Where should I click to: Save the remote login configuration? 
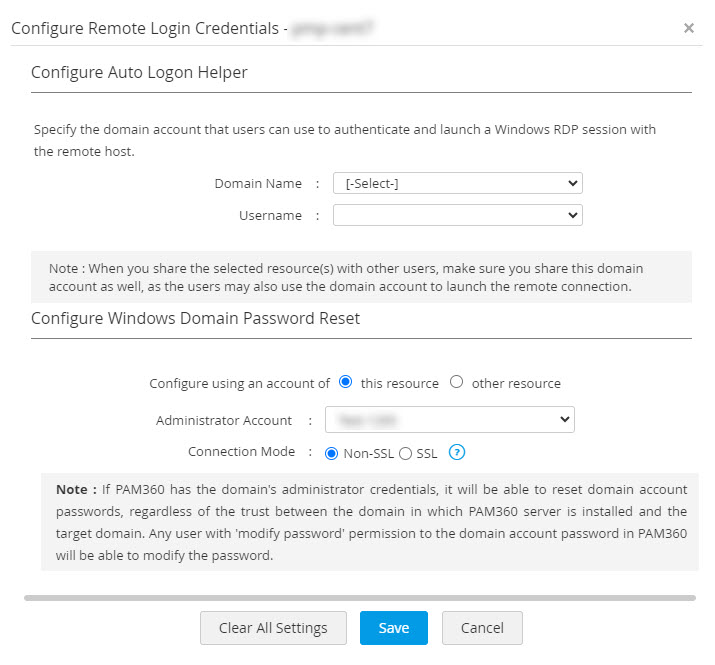pos(394,628)
